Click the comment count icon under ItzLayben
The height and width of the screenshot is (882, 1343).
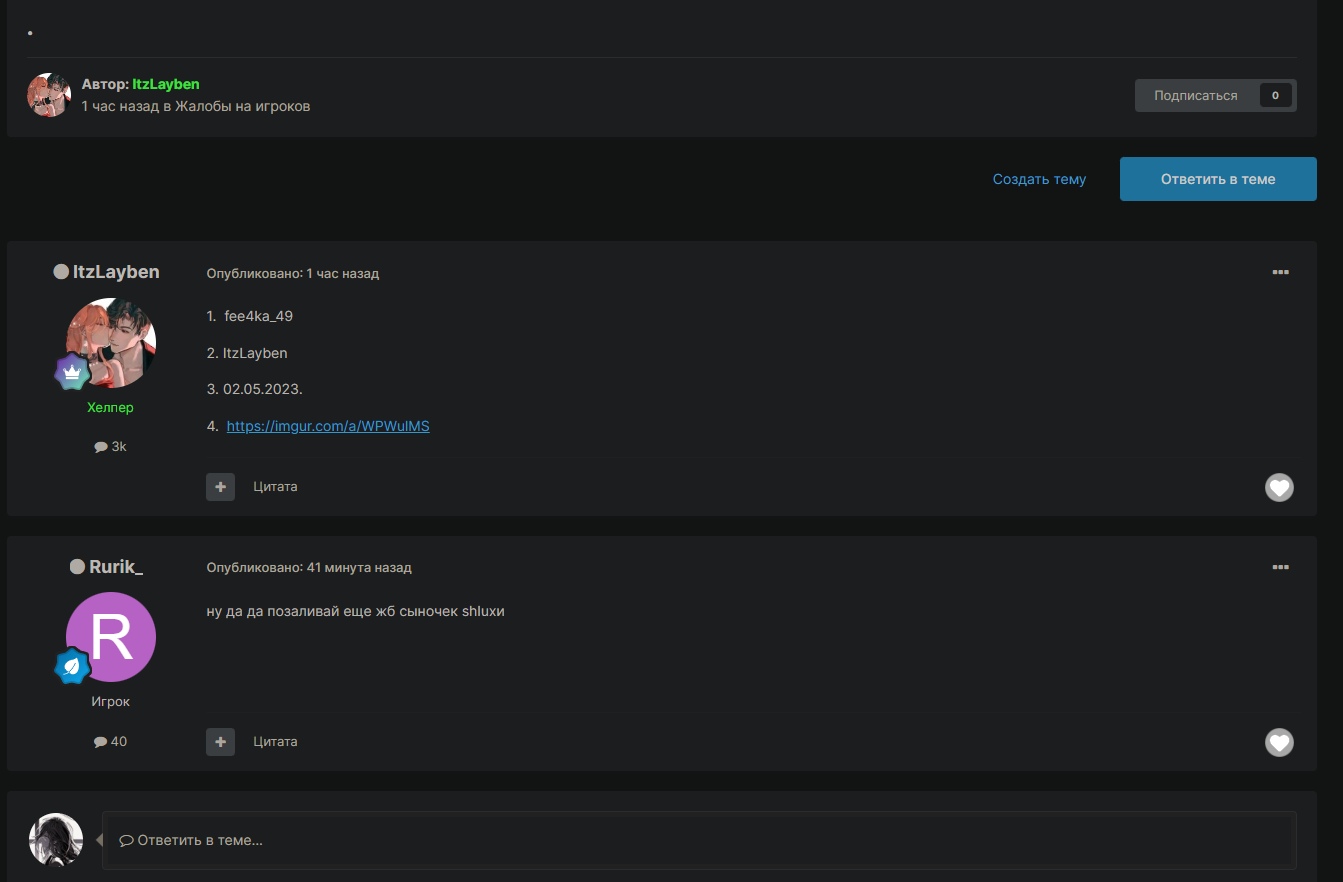[x=101, y=447]
